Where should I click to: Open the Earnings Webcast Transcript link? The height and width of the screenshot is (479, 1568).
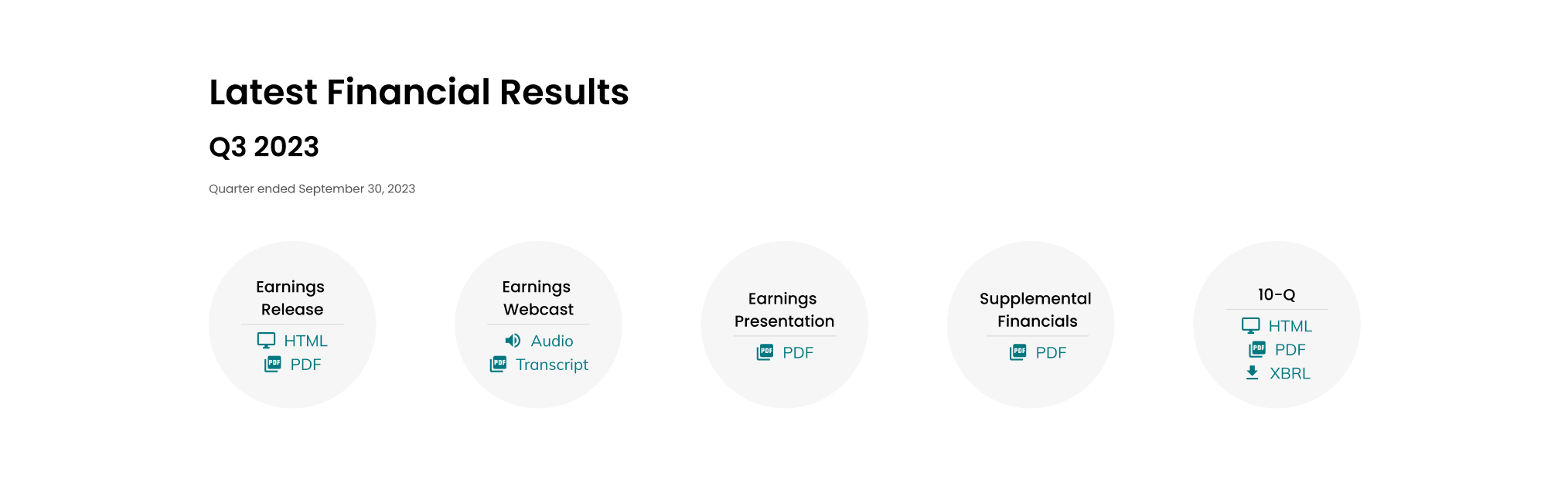point(552,365)
